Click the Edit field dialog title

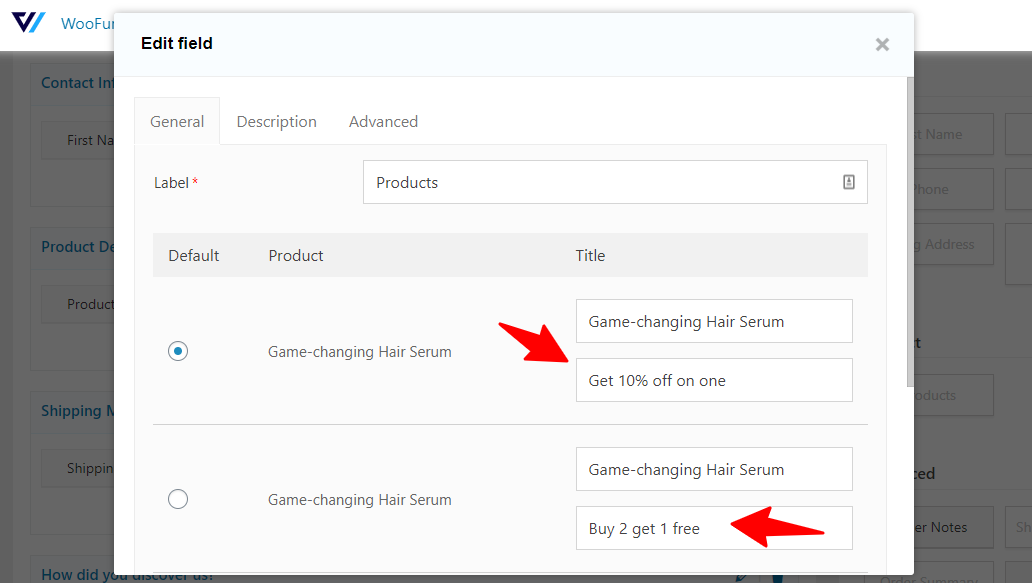coord(176,43)
